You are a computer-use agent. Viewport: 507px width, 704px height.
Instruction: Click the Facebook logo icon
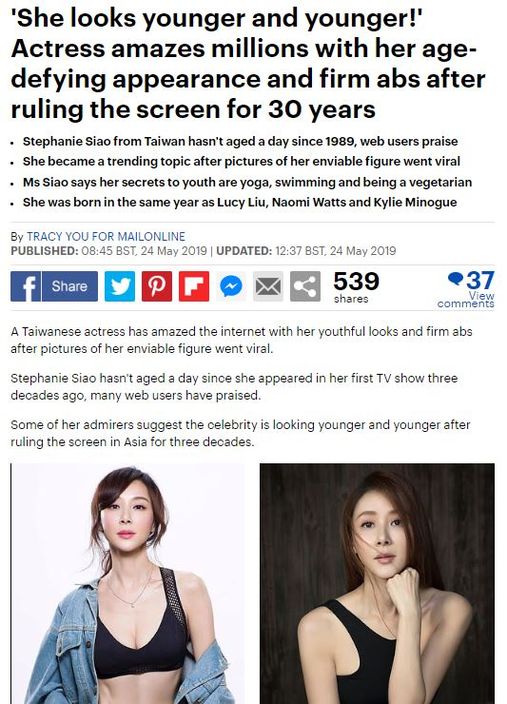click(x=26, y=286)
